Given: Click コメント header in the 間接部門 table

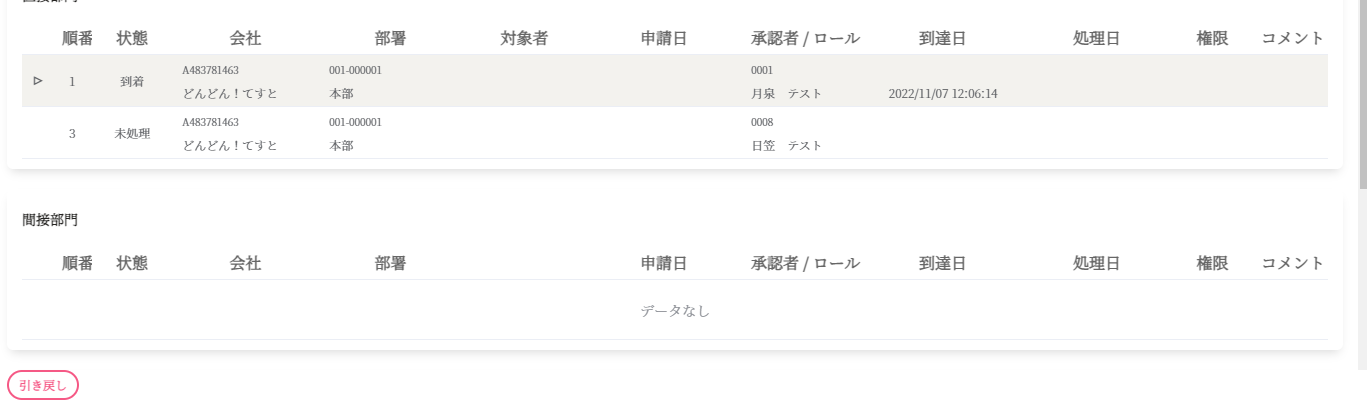Looking at the screenshot, I should coord(1292,264).
